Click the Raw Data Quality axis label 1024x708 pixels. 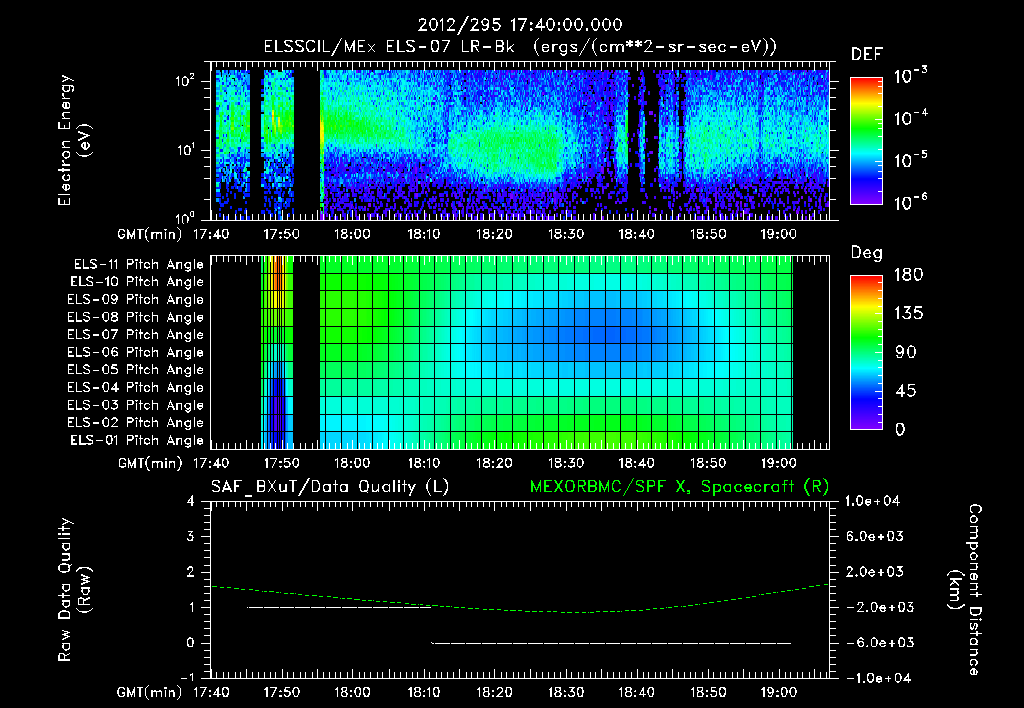point(74,590)
